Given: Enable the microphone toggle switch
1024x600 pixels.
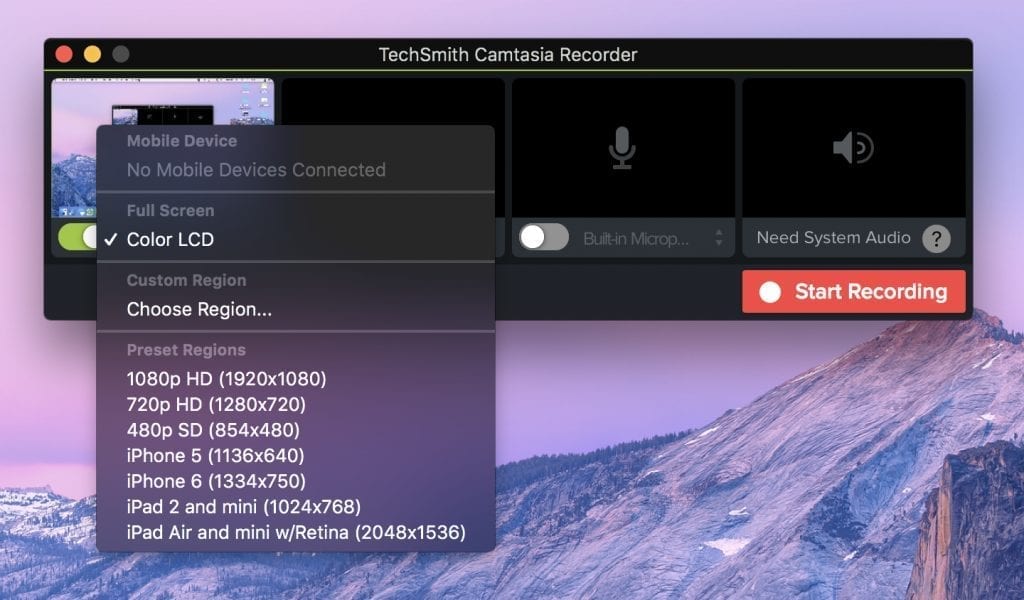Looking at the screenshot, I should coord(544,237).
